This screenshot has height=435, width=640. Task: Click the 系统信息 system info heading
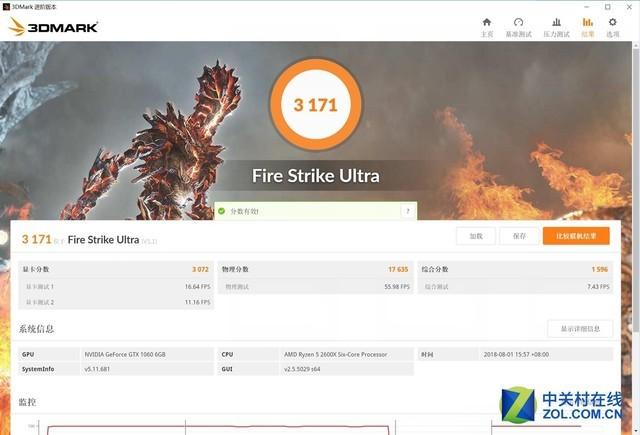coord(36,329)
